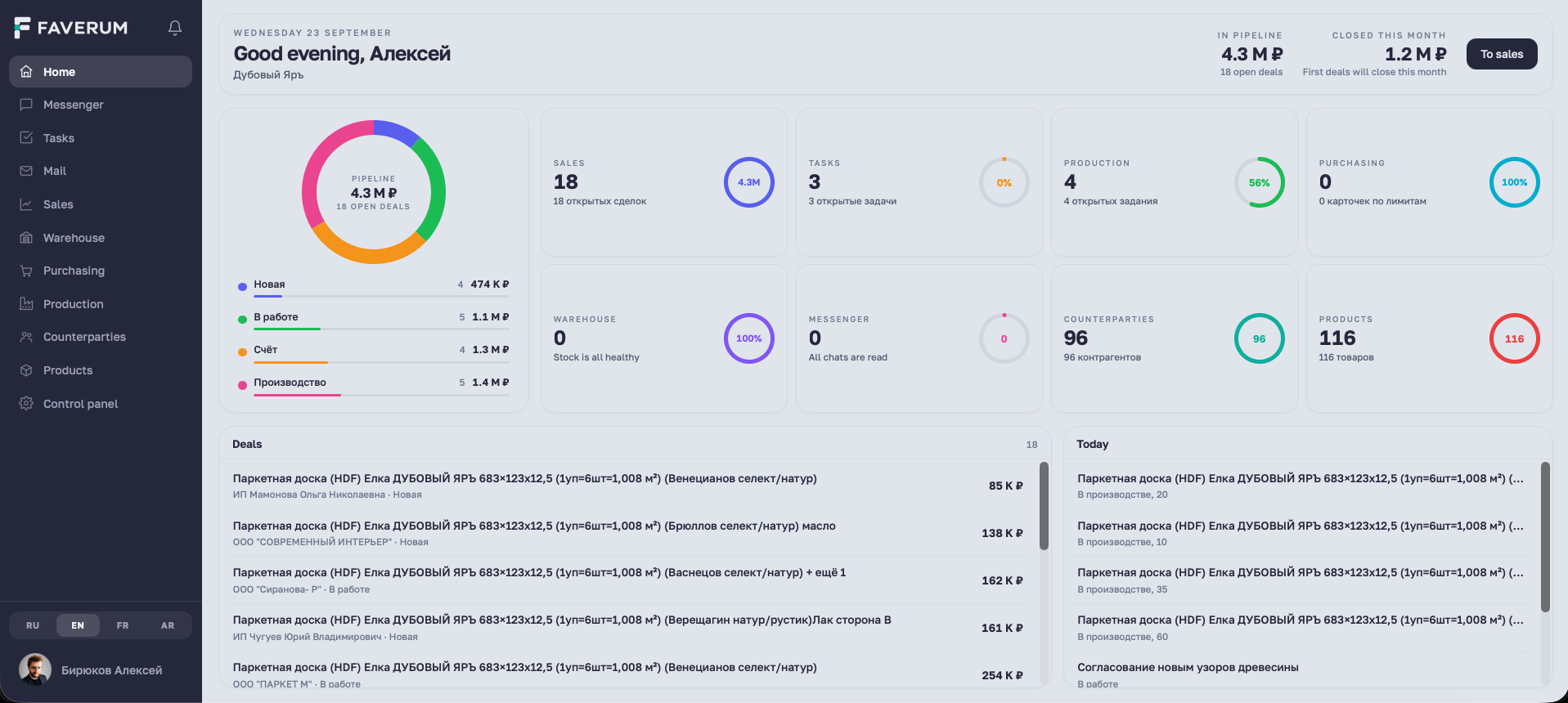Click the To sales button
The image size is (1568, 703).
[1502, 54]
